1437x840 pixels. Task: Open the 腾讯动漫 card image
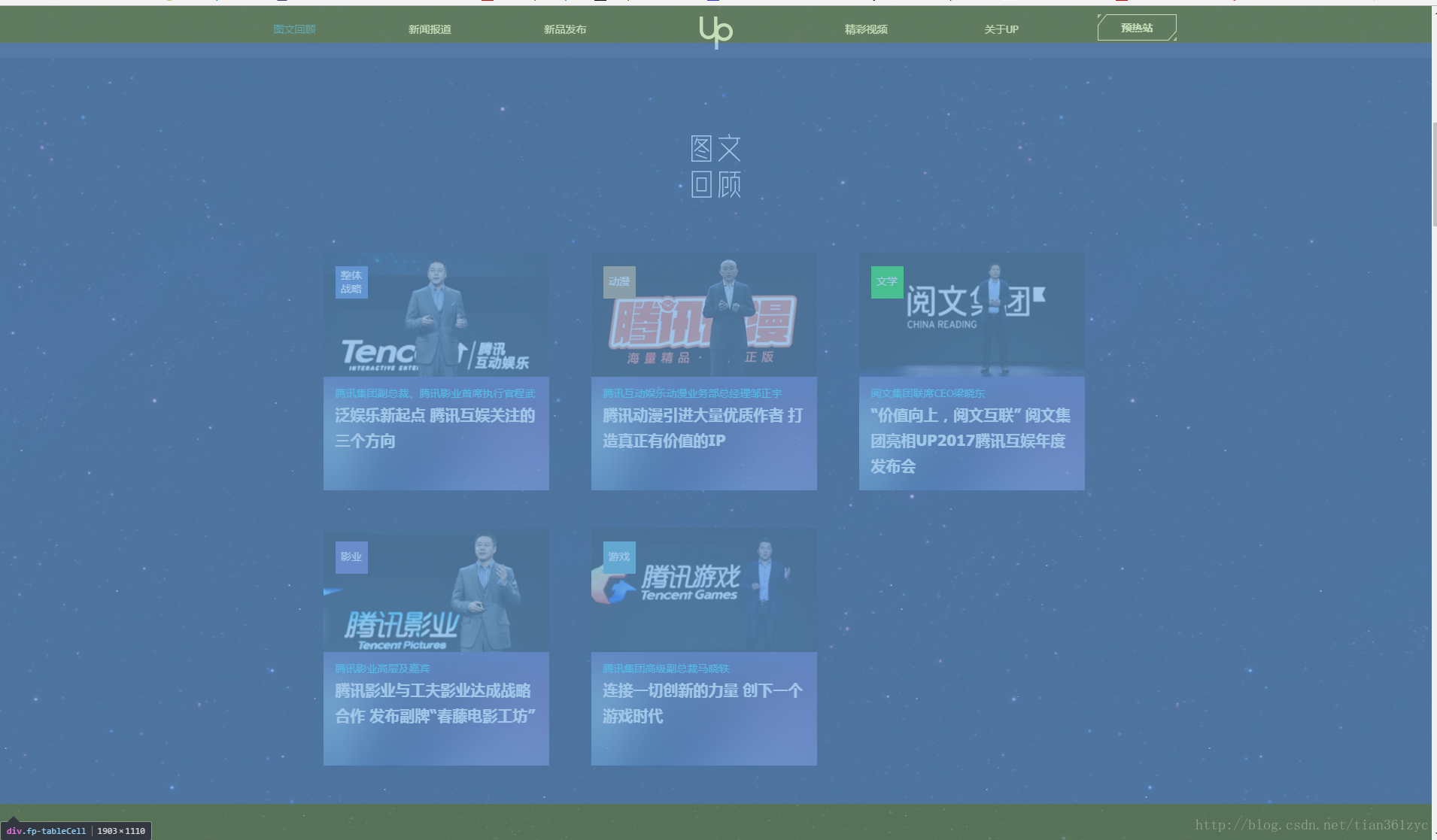coord(704,314)
